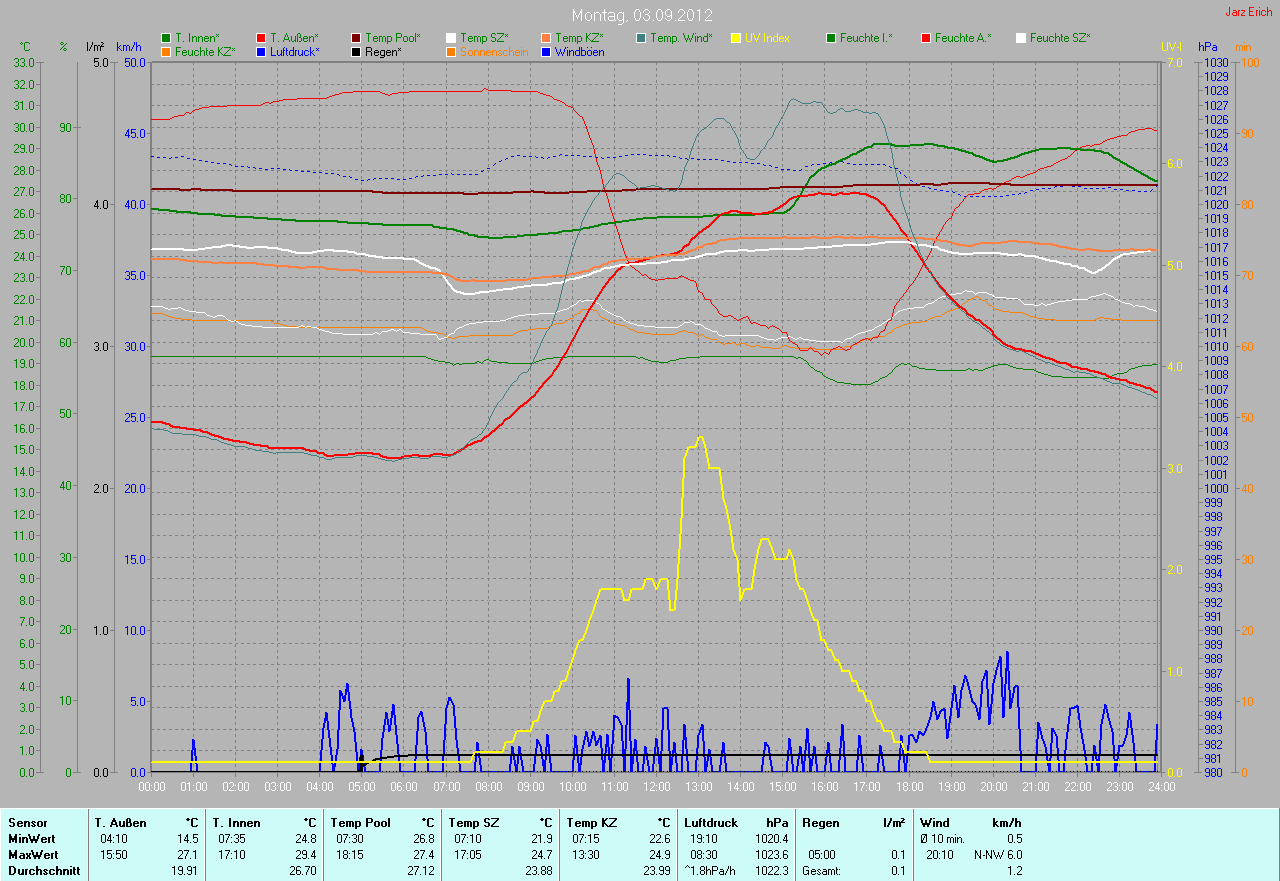Viewport: 1280px width, 881px height.
Task: Click the blue Windböen legend swatch
Action: (546, 51)
